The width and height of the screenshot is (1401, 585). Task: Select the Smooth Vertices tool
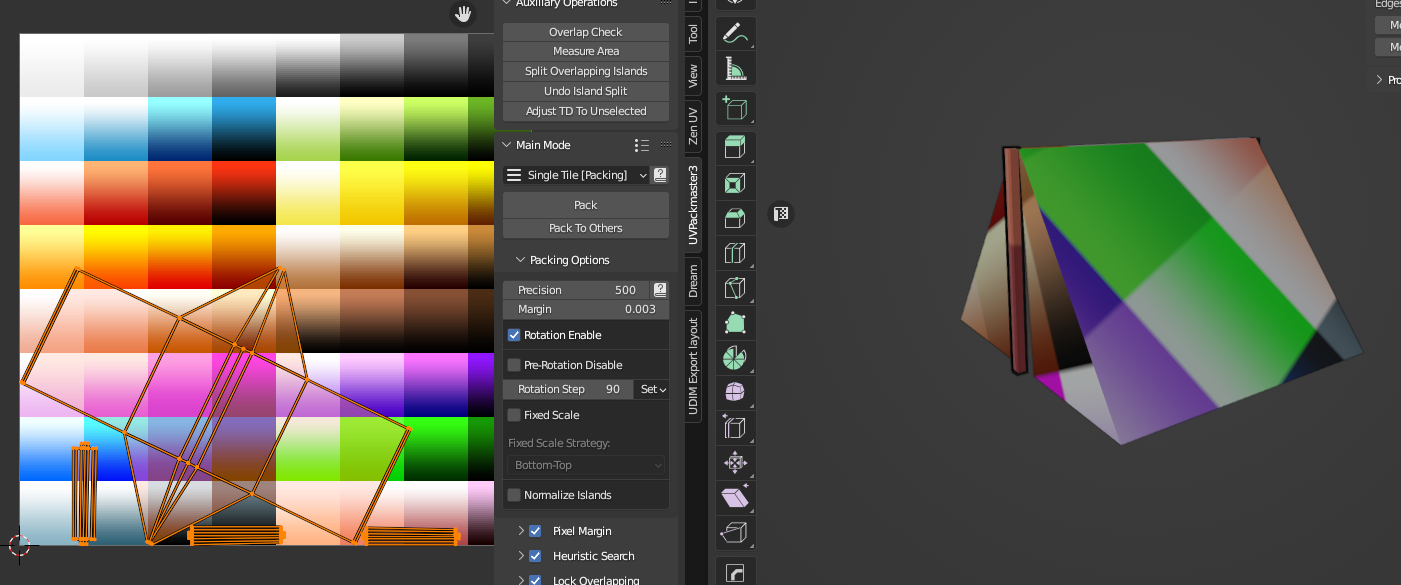coord(736,392)
